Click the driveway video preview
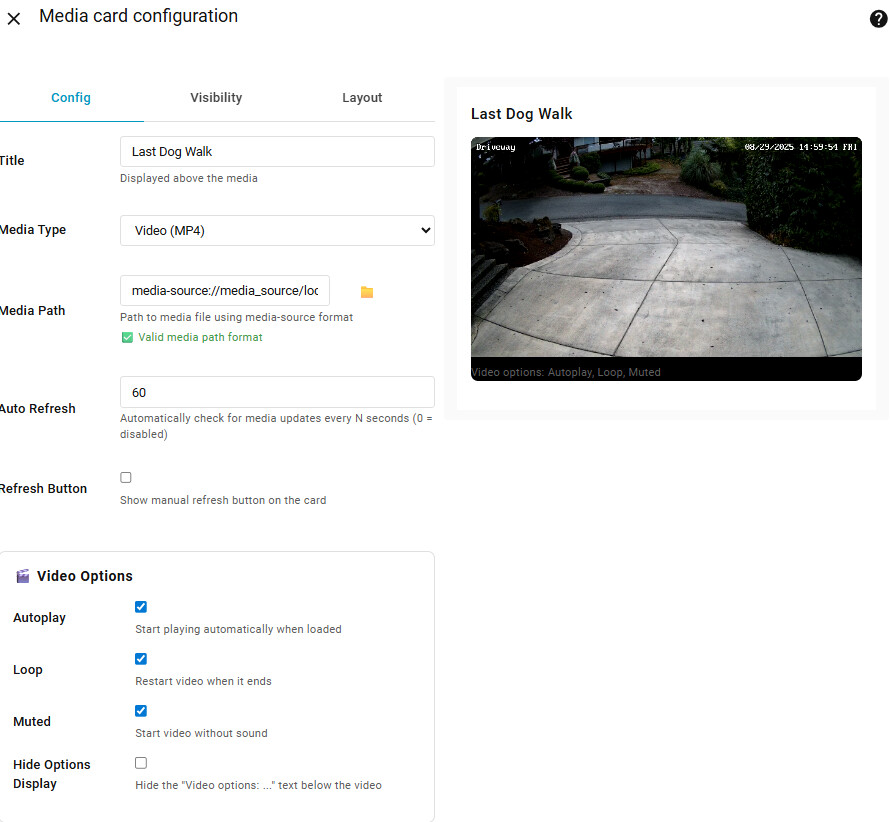The height and width of the screenshot is (822, 890). click(x=666, y=250)
